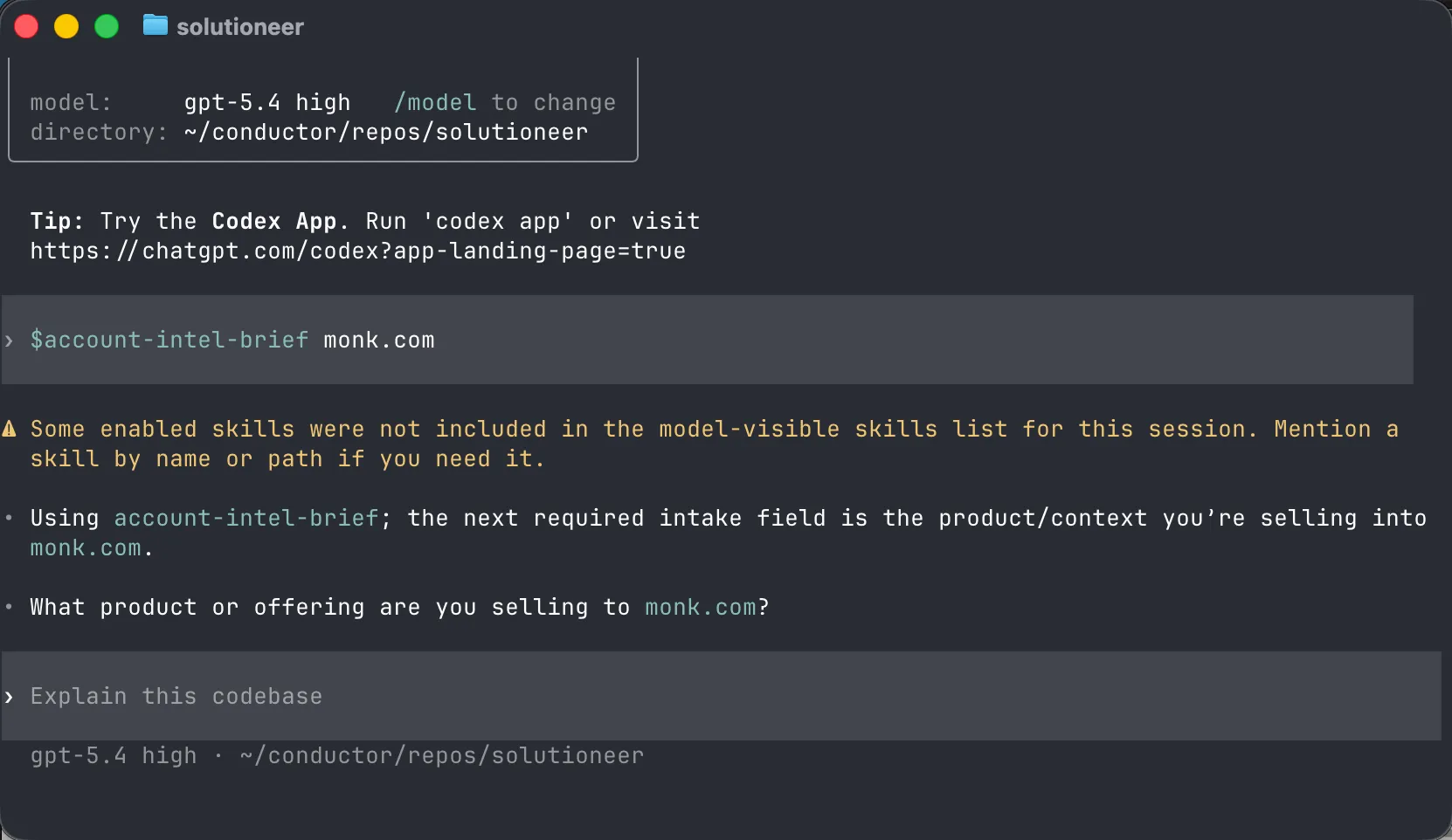Click "gpt-5.4 high" in the bottom status line
The height and width of the screenshot is (840, 1452).
pyautogui.click(x=114, y=756)
